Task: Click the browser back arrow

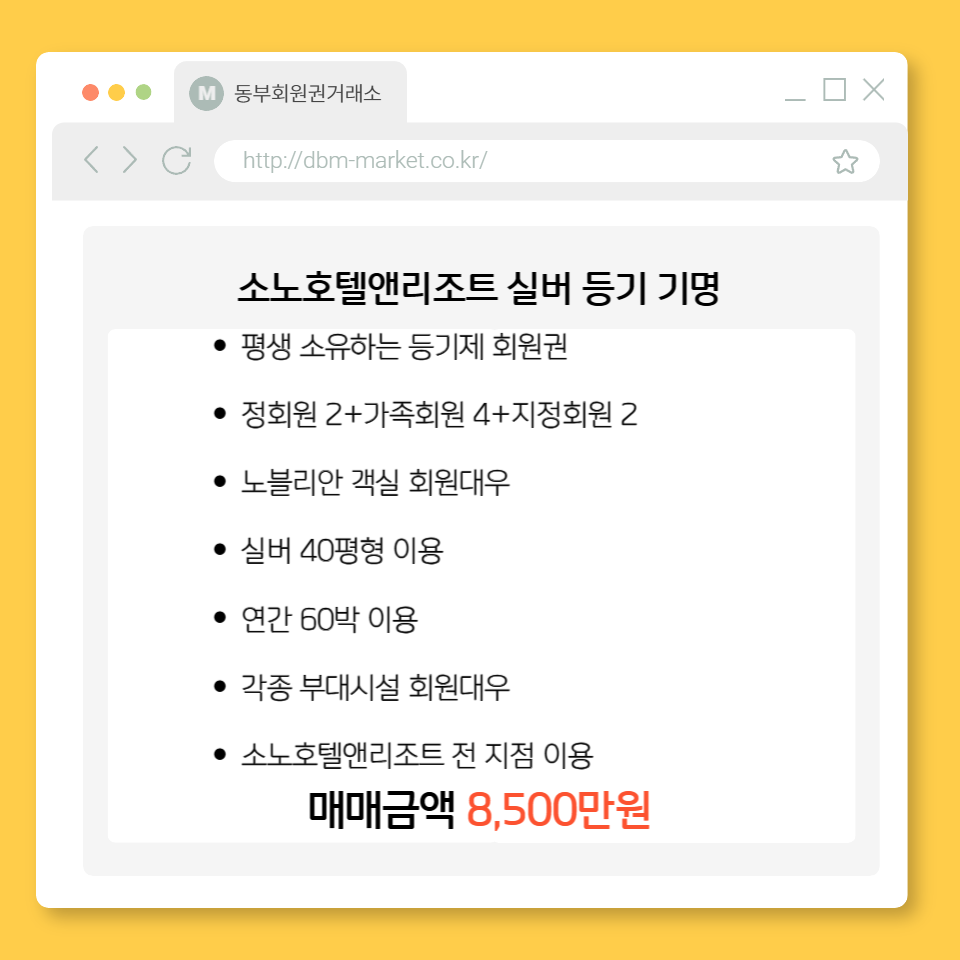Action: tap(91, 160)
